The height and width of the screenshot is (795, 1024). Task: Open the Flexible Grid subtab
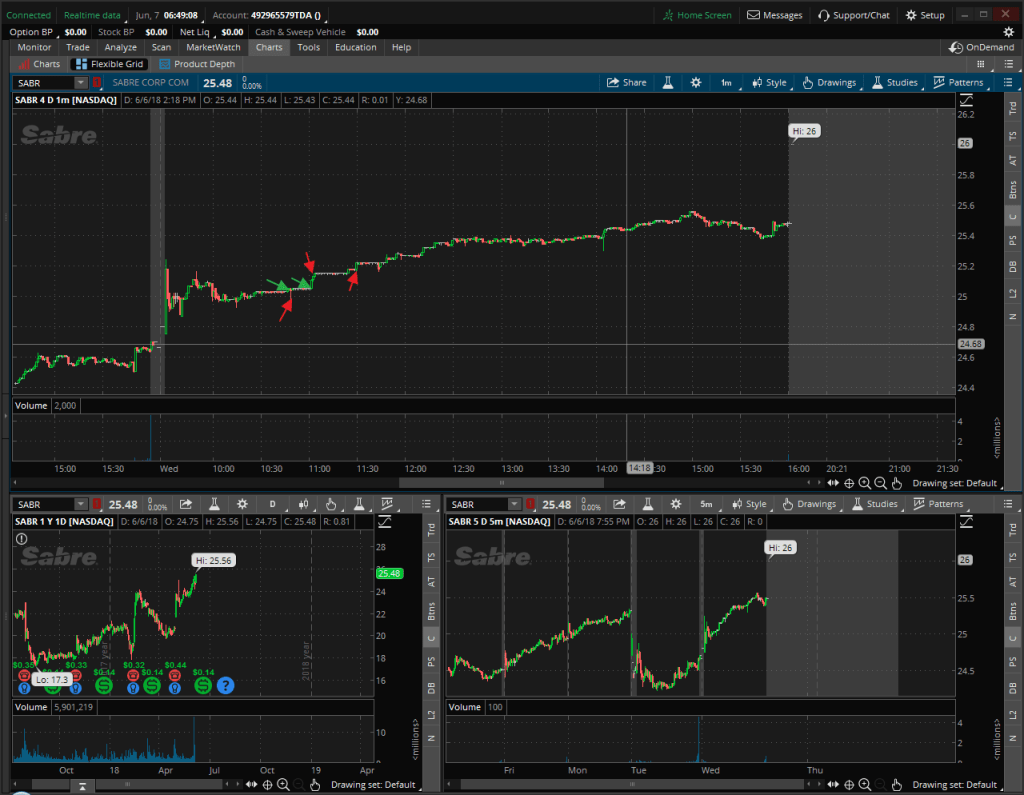110,64
